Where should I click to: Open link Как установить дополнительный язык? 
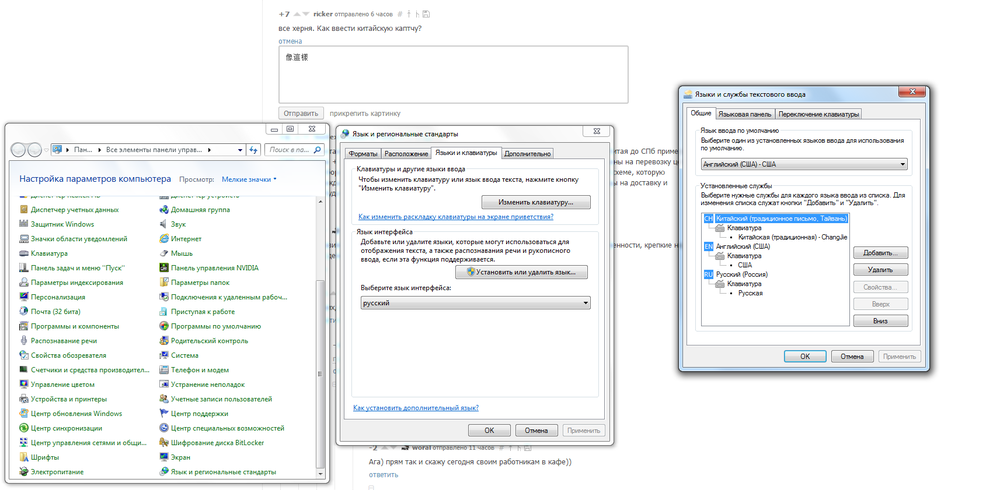tap(415, 408)
